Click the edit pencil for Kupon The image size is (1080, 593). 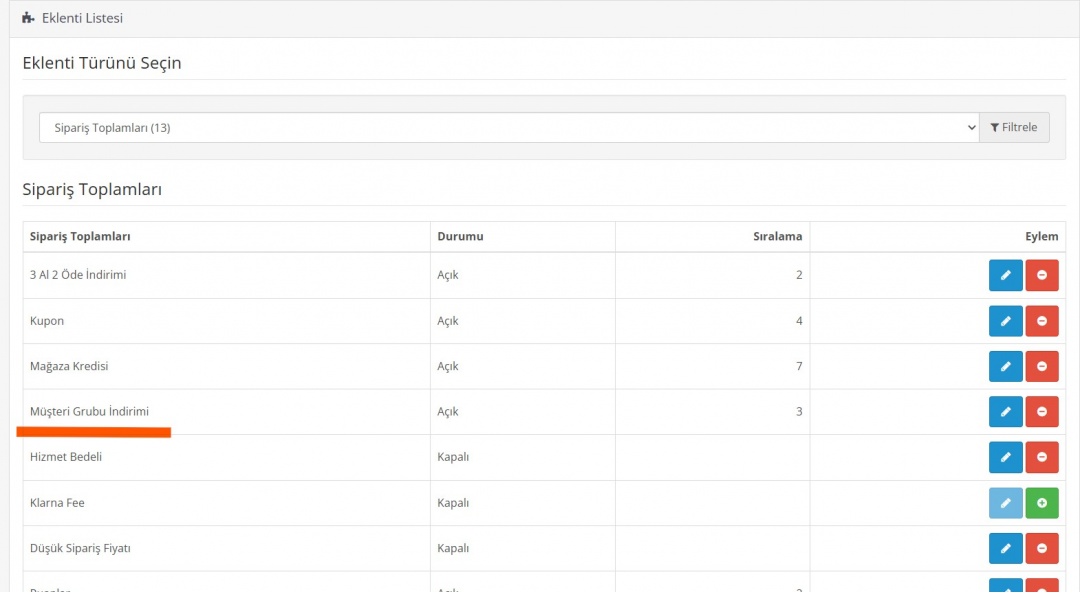[1005, 321]
